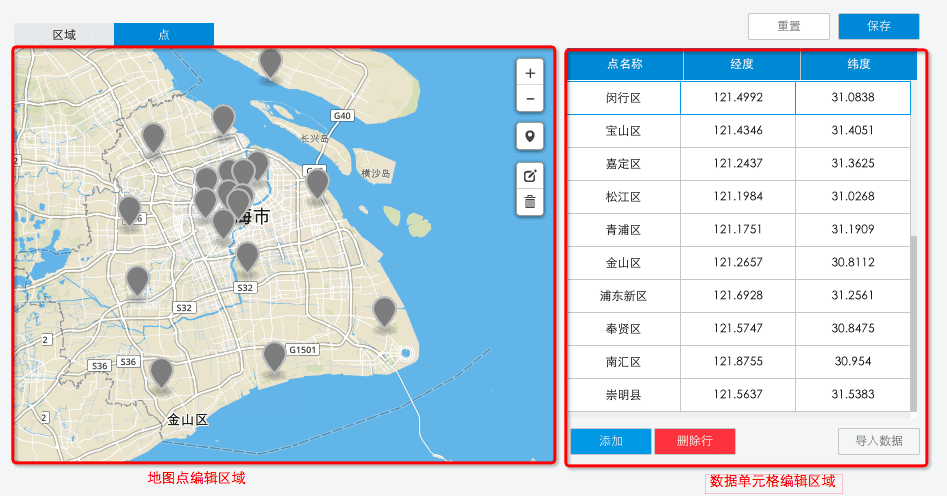Select the 浦东新区 name cell

click(x=623, y=296)
